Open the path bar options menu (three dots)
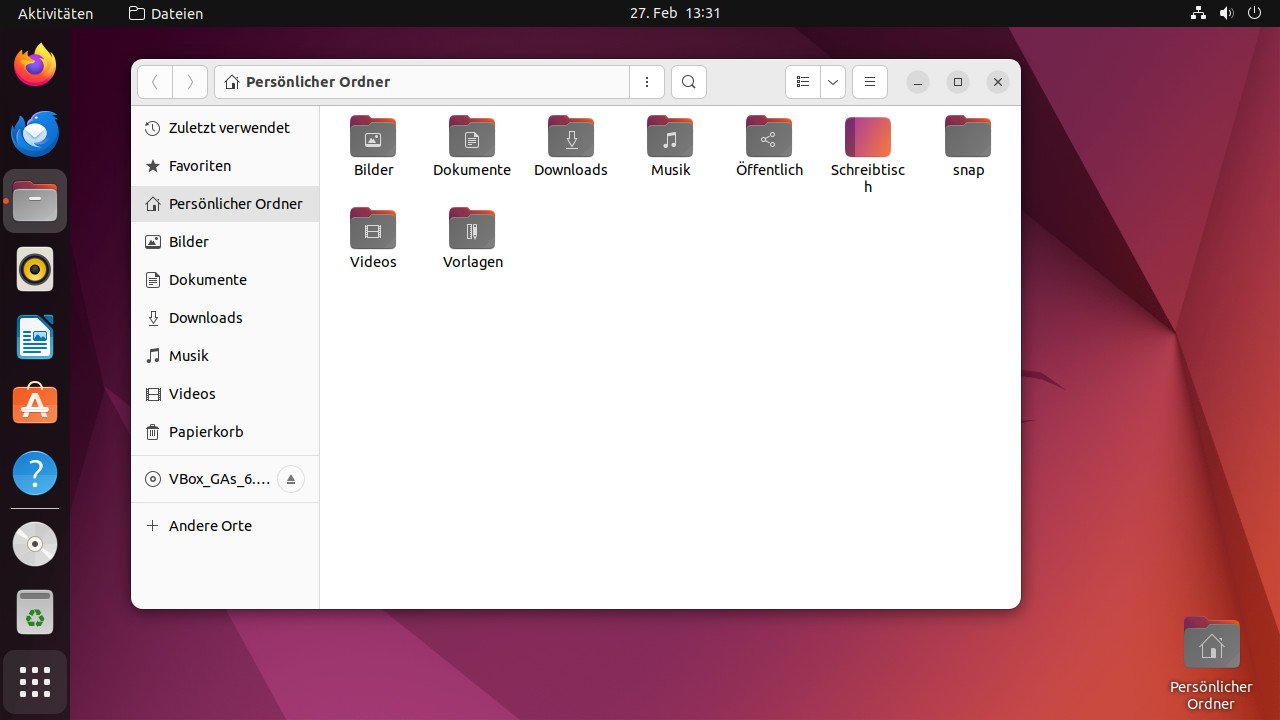The width and height of the screenshot is (1280, 720). [646, 82]
